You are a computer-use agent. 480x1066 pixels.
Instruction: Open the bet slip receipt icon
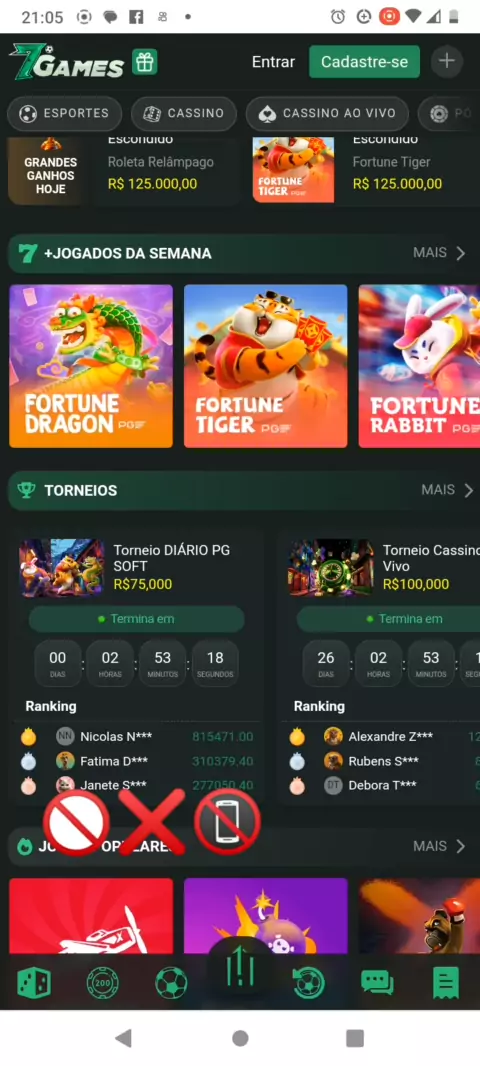click(x=446, y=983)
